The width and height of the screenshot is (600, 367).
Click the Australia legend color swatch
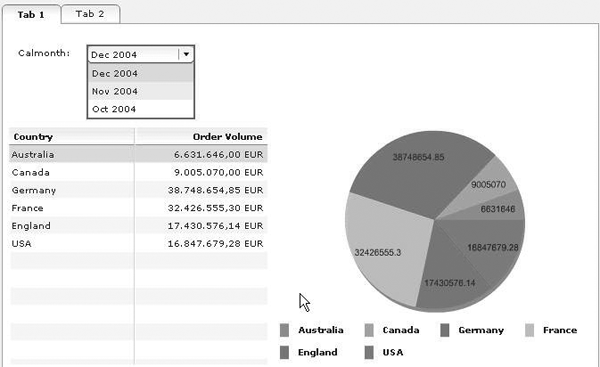(284, 330)
